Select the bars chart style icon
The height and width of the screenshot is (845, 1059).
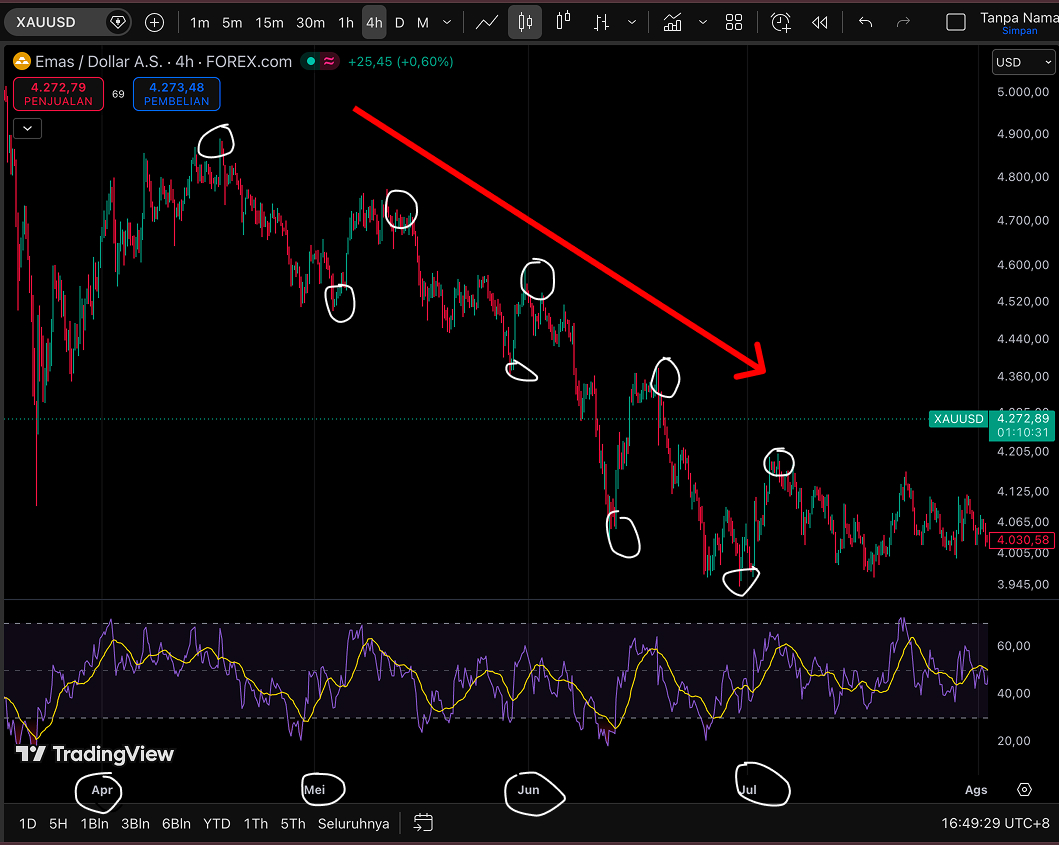point(601,22)
